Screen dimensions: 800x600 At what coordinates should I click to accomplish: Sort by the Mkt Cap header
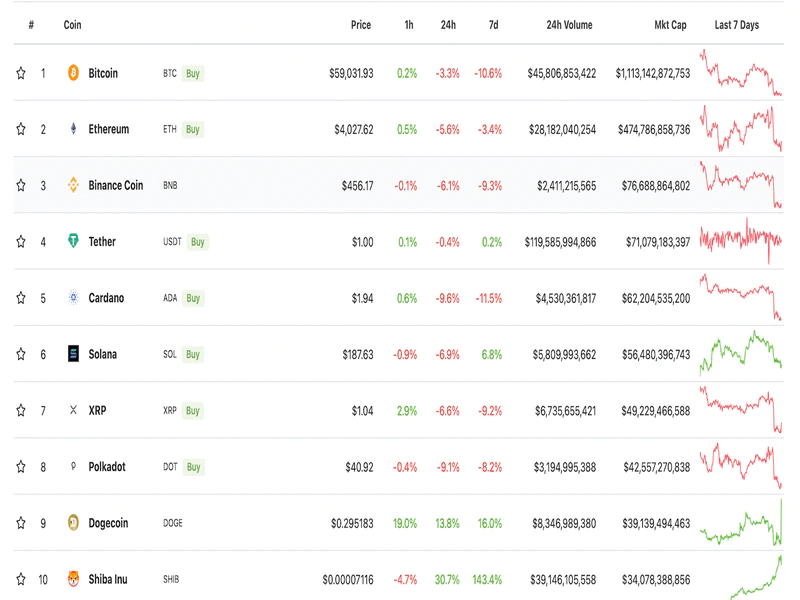[x=670, y=25]
